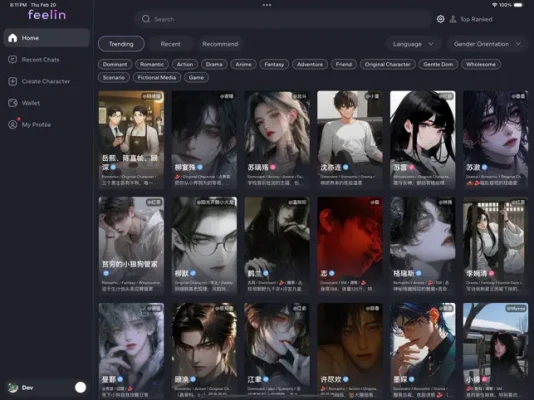Filter by the Dominant tag
This screenshot has height=400, width=534.
pyautogui.click(x=115, y=64)
